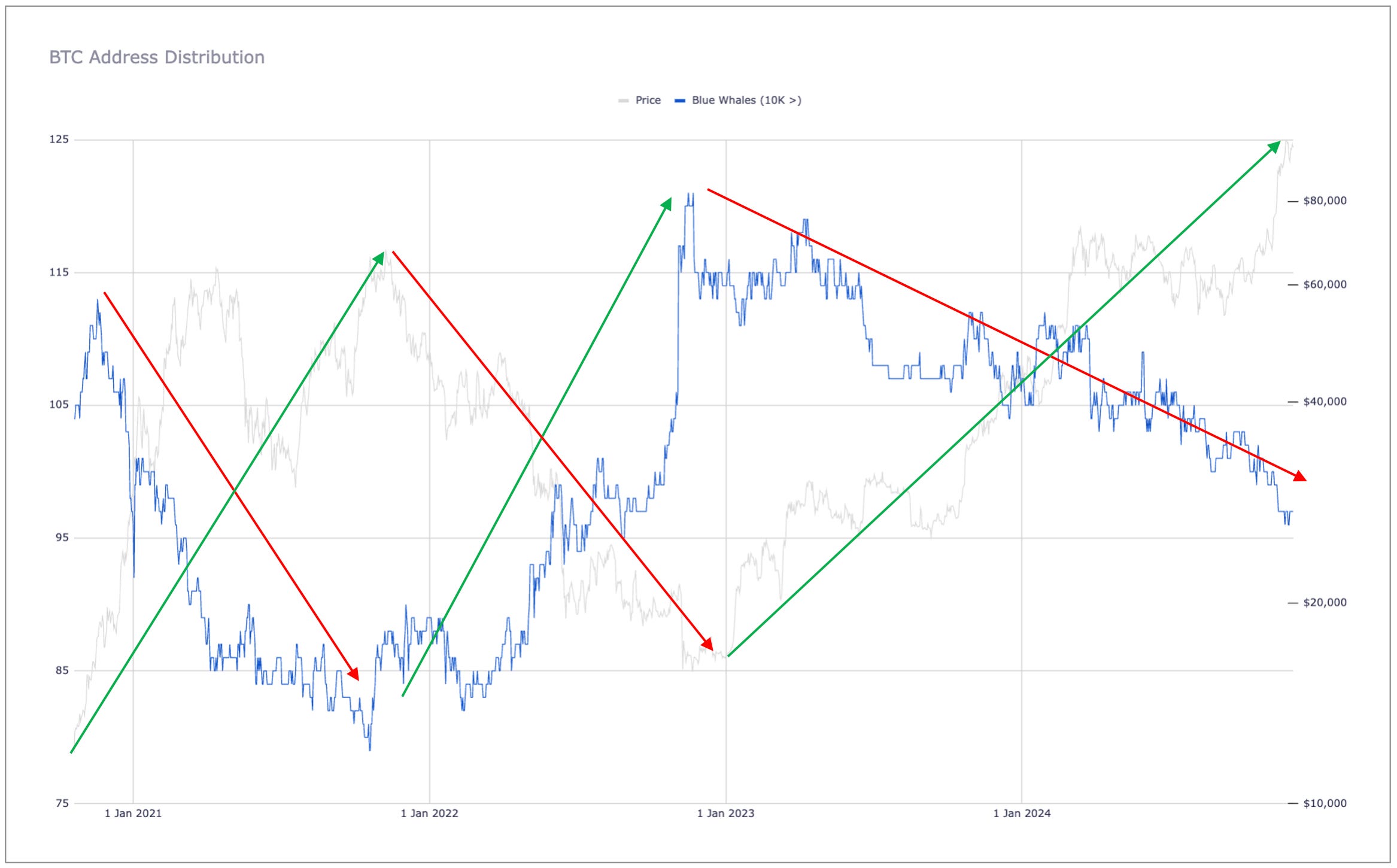Toggle the Price legend entry
The width and height of the screenshot is (1397, 868).
click(x=647, y=100)
